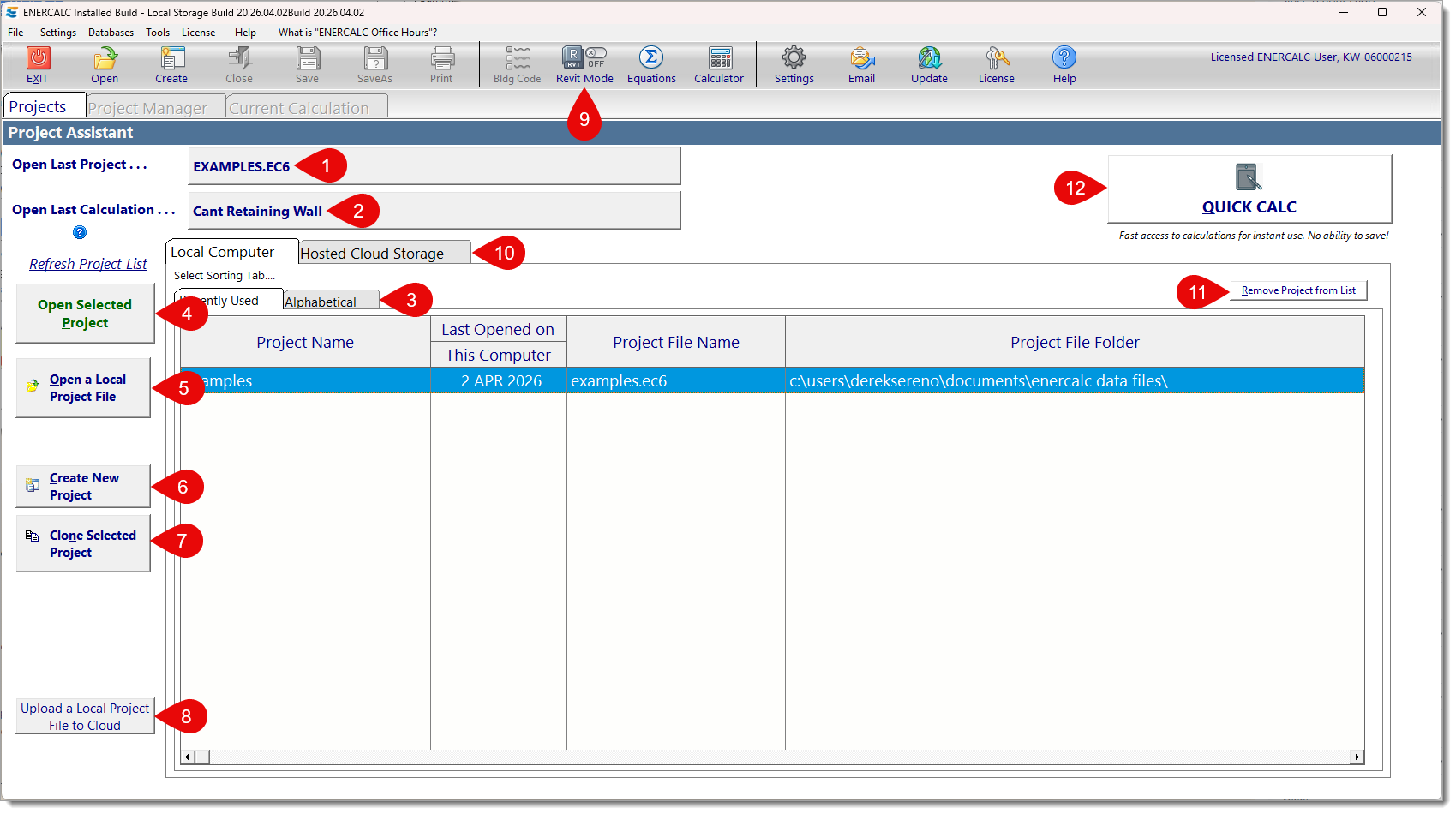Click the Project File Name column header
This screenshot has width=1456, height=814.
coord(676,342)
